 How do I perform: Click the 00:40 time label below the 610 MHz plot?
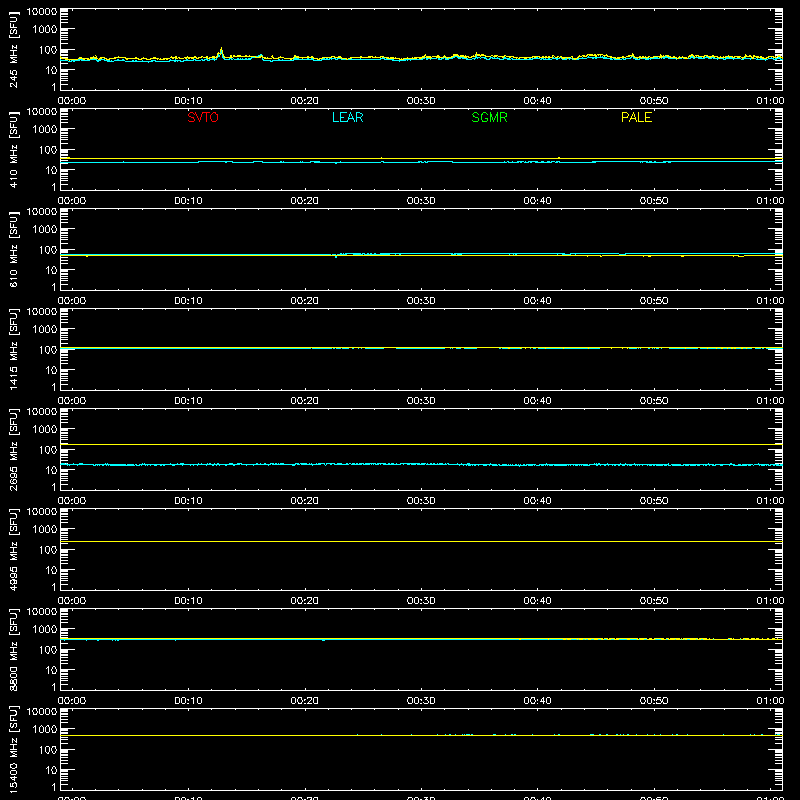537,301
